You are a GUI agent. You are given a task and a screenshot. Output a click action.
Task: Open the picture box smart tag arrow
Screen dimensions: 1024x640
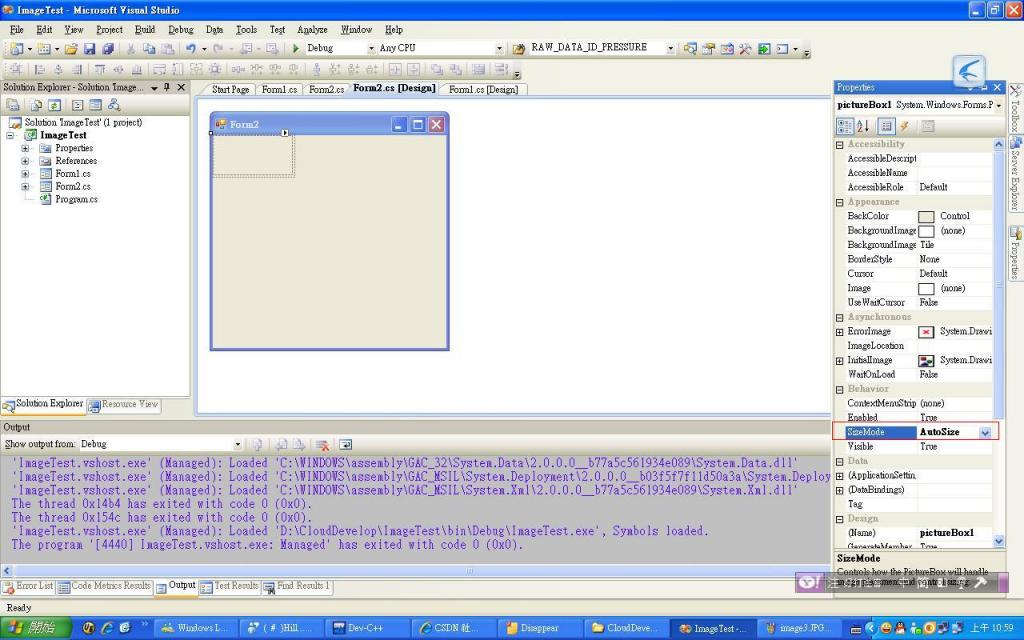(x=285, y=133)
